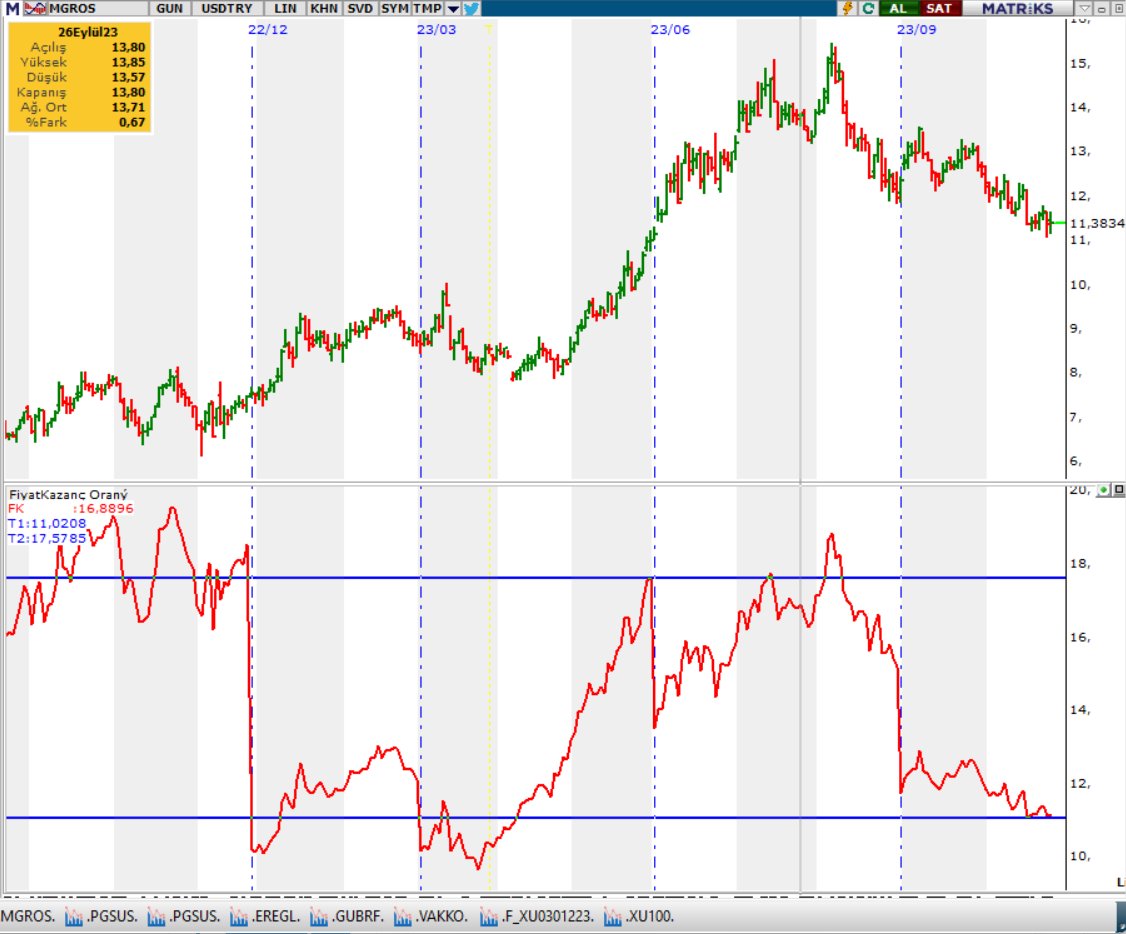
Task: Switch to the .GUBRF. tab
Action: pos(357,917)
